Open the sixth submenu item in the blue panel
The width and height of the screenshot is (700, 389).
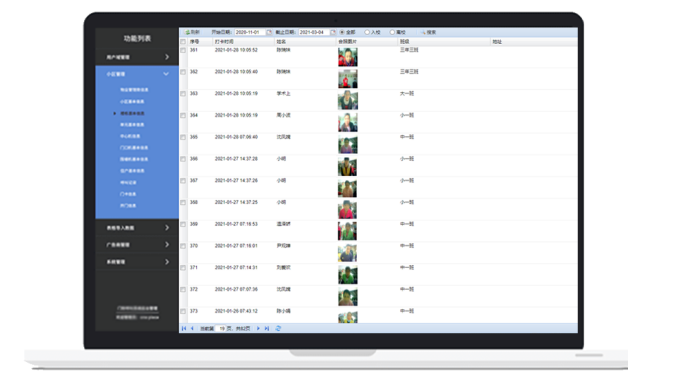(x=133, y=148)
